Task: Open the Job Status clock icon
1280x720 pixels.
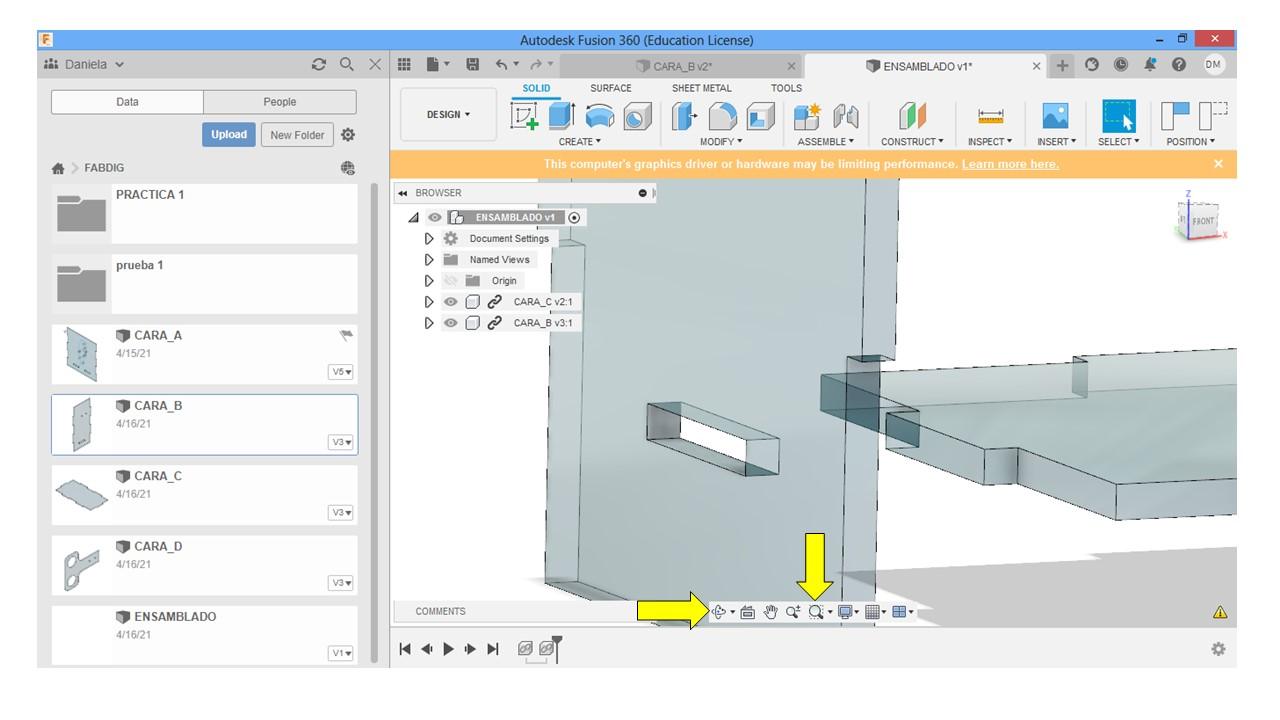Action: click(x=1121, y=65)
